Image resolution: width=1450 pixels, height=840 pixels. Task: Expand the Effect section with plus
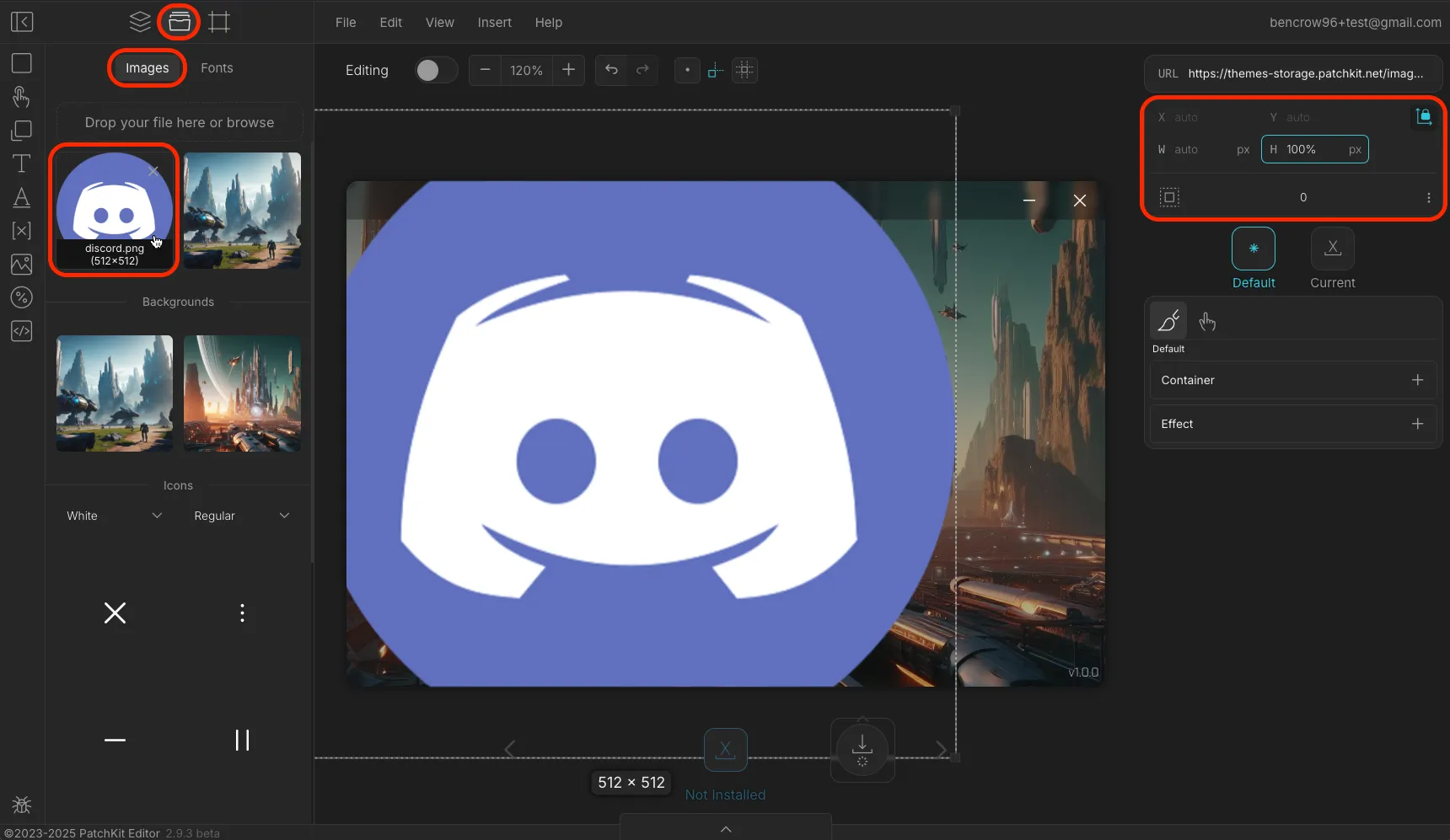coord(1418,424)
